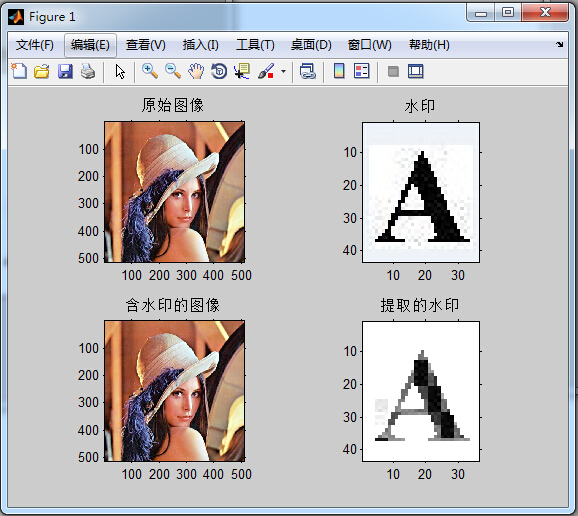Maximize the Figure 1 window
The width and height of the screenshot is (578, 516).
tap(508, 13)
